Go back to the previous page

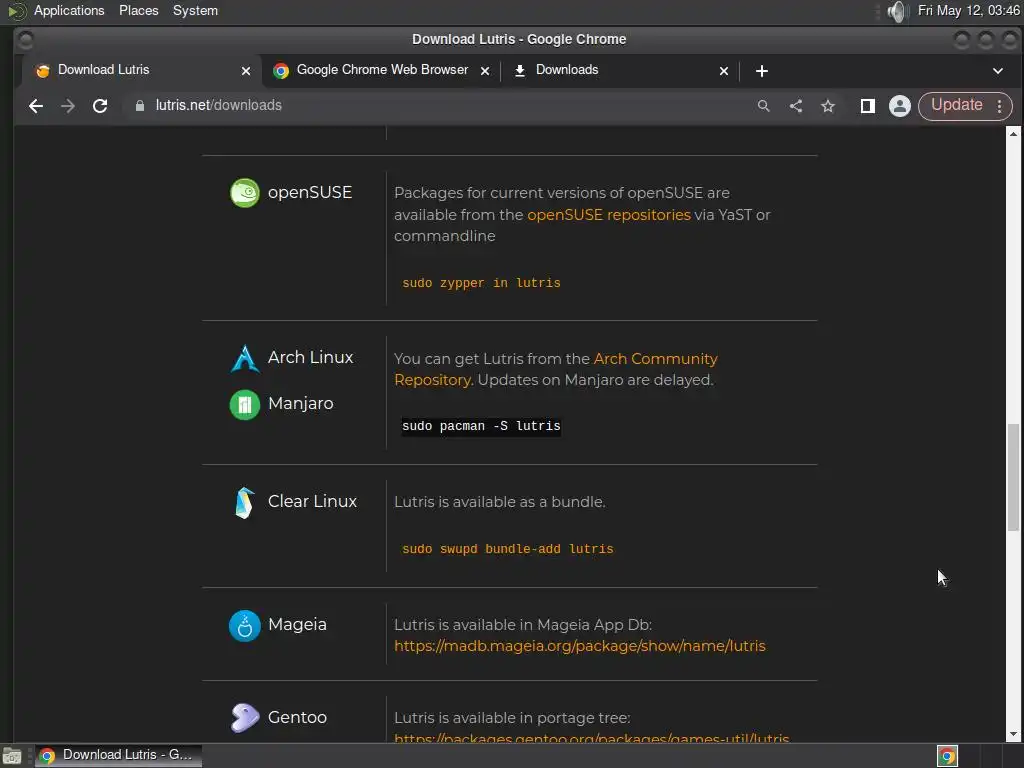(36, 106)
